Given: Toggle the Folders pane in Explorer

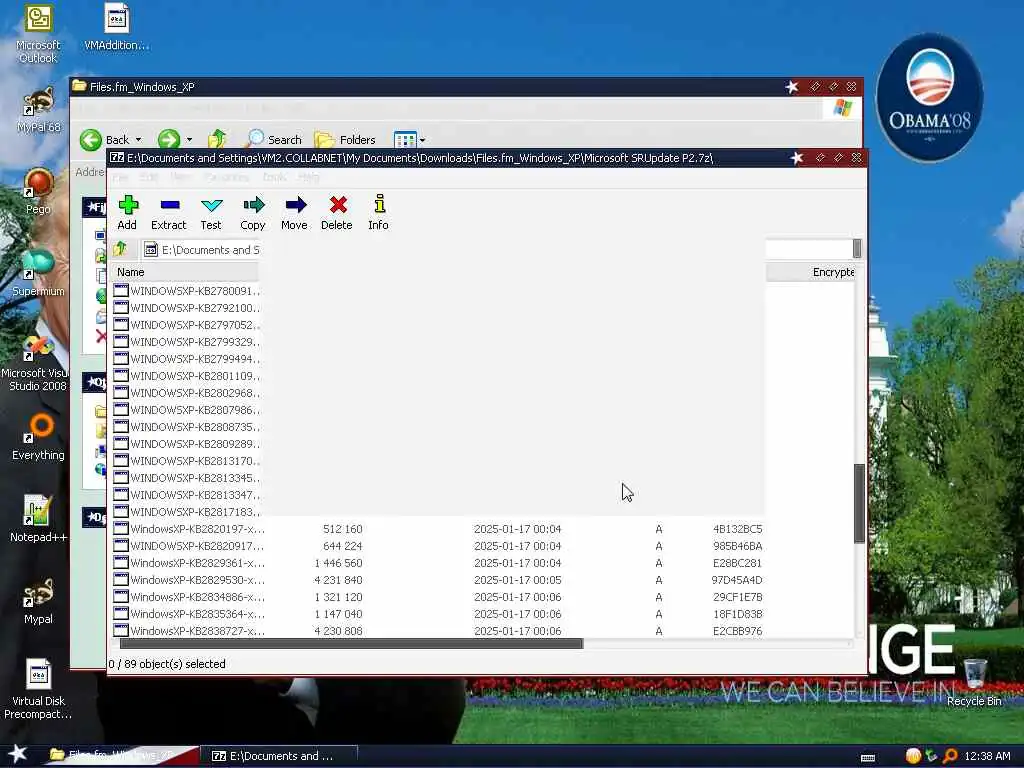Looking at the screenshot, I should point(345,139).
